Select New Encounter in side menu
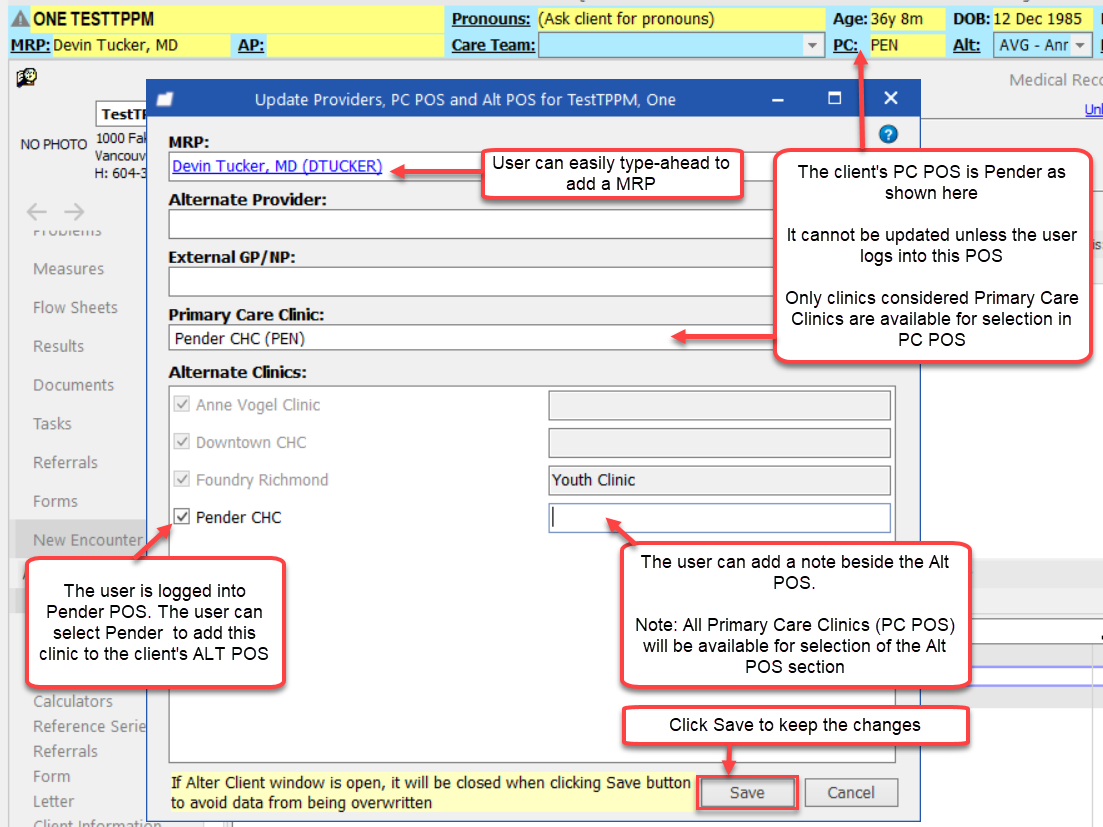This screenshot has width=1103, height=827. coord(88,540)
